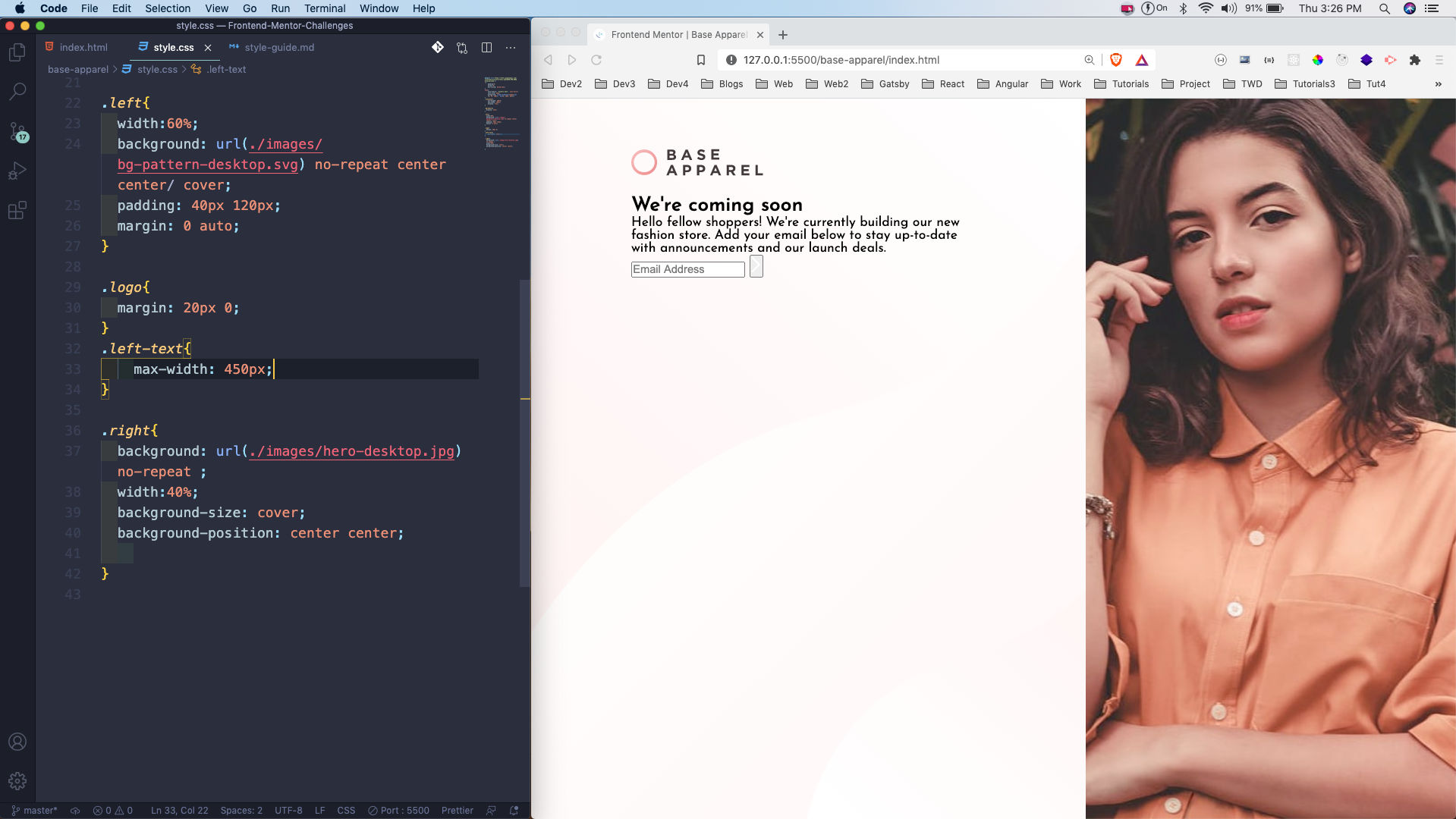
Task: Open macOS Spotlight search
Action: (1384, 8)
